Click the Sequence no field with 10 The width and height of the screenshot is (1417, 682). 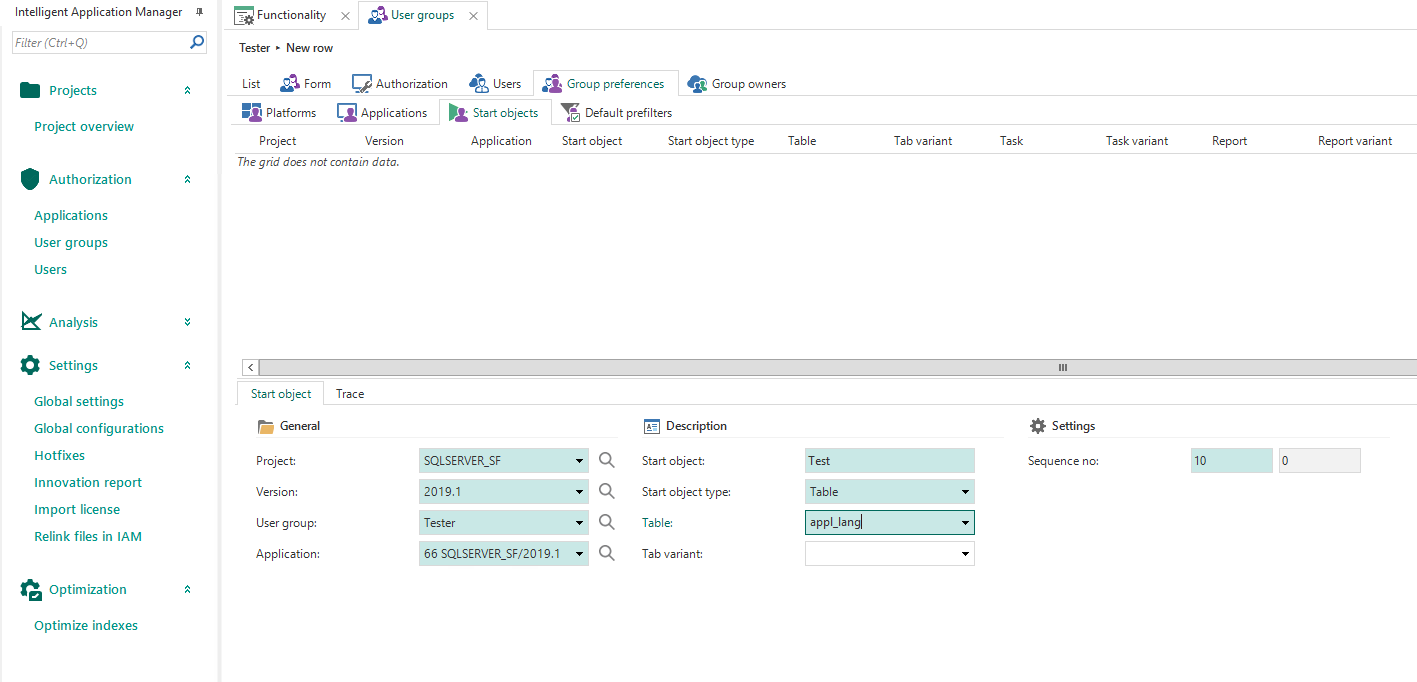(1232, 461)
